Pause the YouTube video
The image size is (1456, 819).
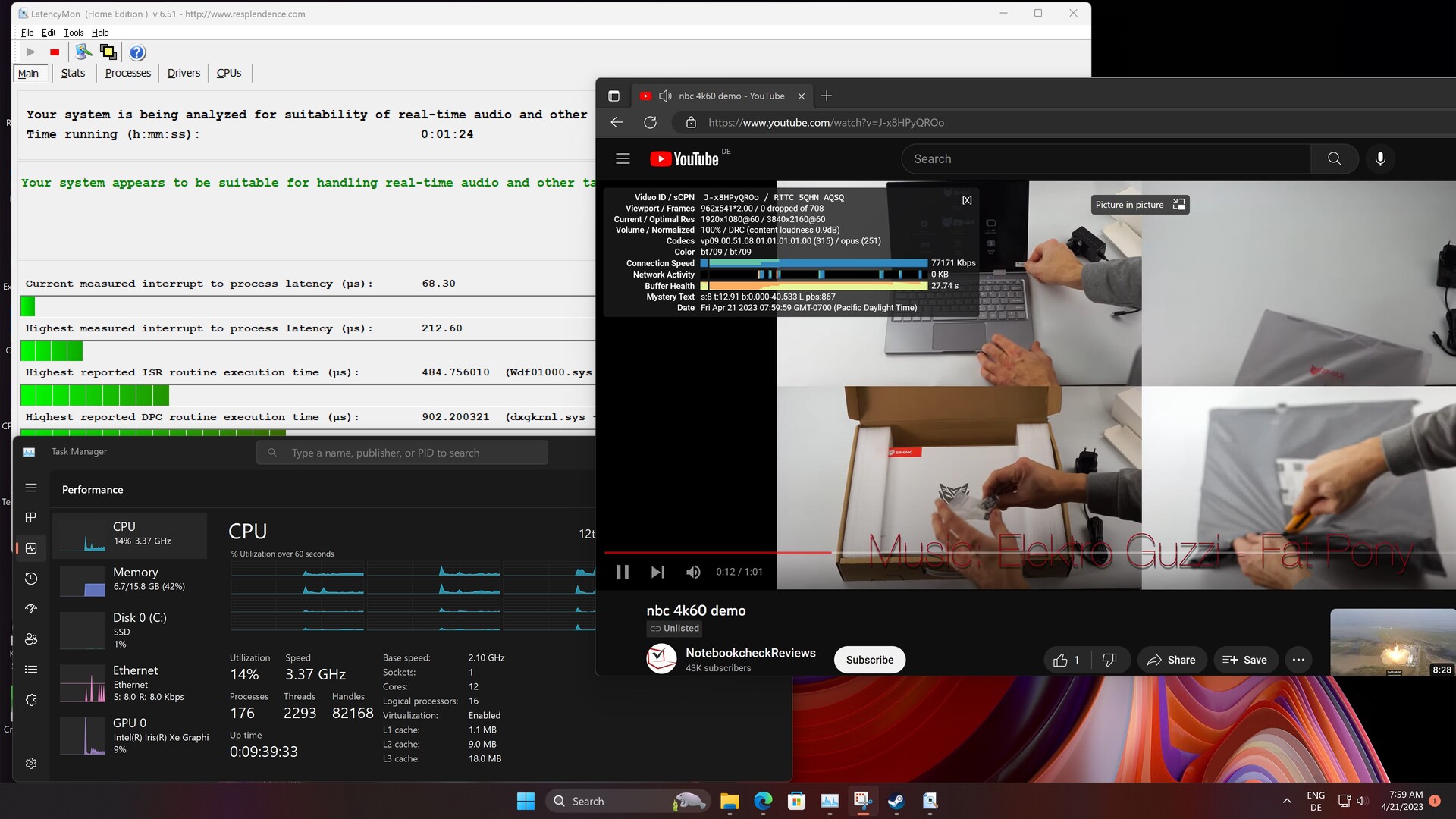[623, 572]
